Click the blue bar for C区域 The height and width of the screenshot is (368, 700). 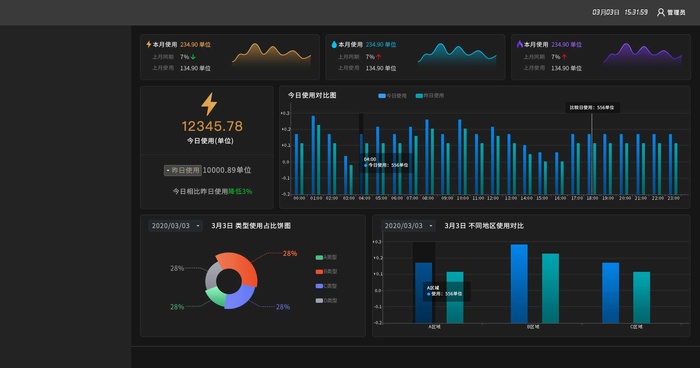click(x=611, y=293)
